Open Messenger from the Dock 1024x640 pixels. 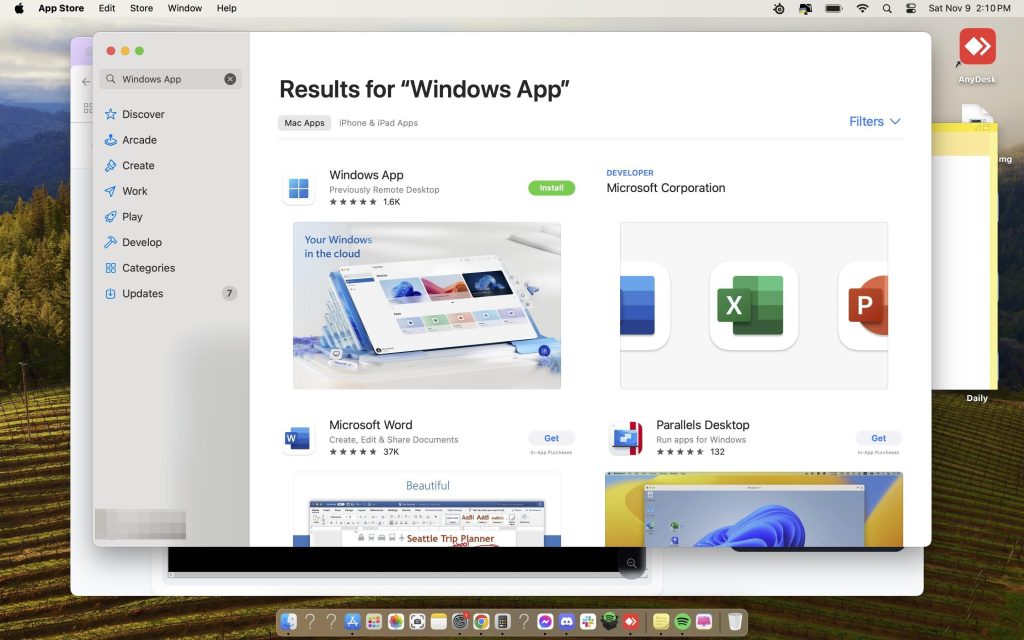(x=545, y=621)
